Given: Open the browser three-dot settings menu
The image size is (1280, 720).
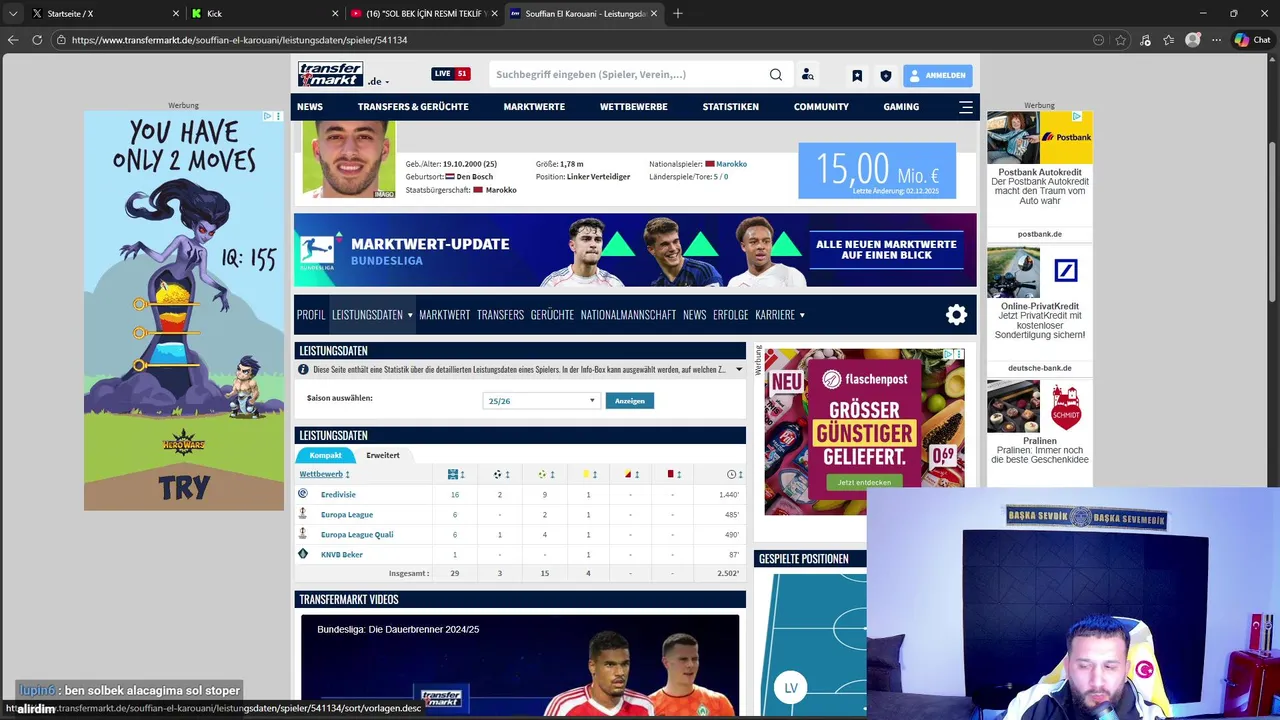Looking at the screenshot, I should (1217, 40).
